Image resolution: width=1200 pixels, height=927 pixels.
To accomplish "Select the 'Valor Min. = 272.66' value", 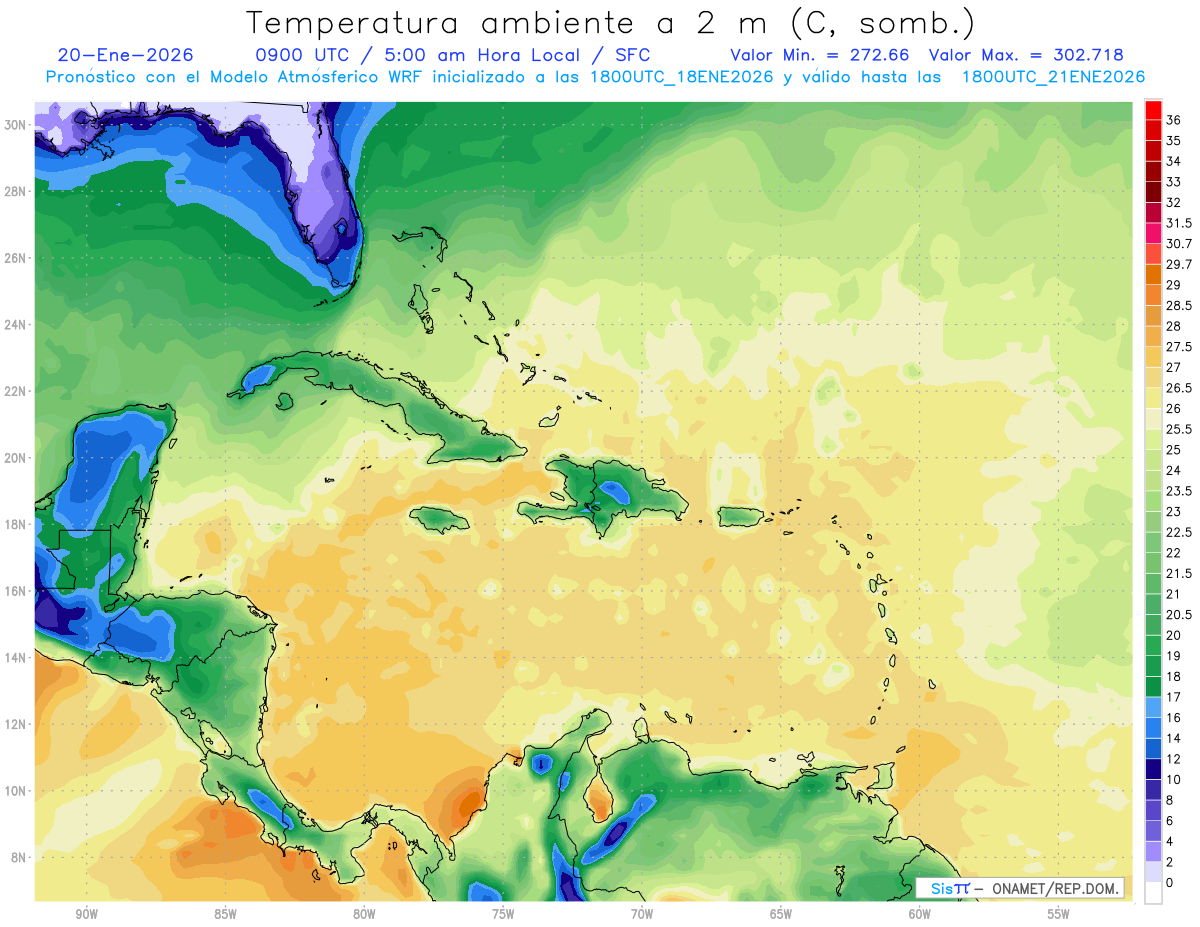I will coord(820,56).
